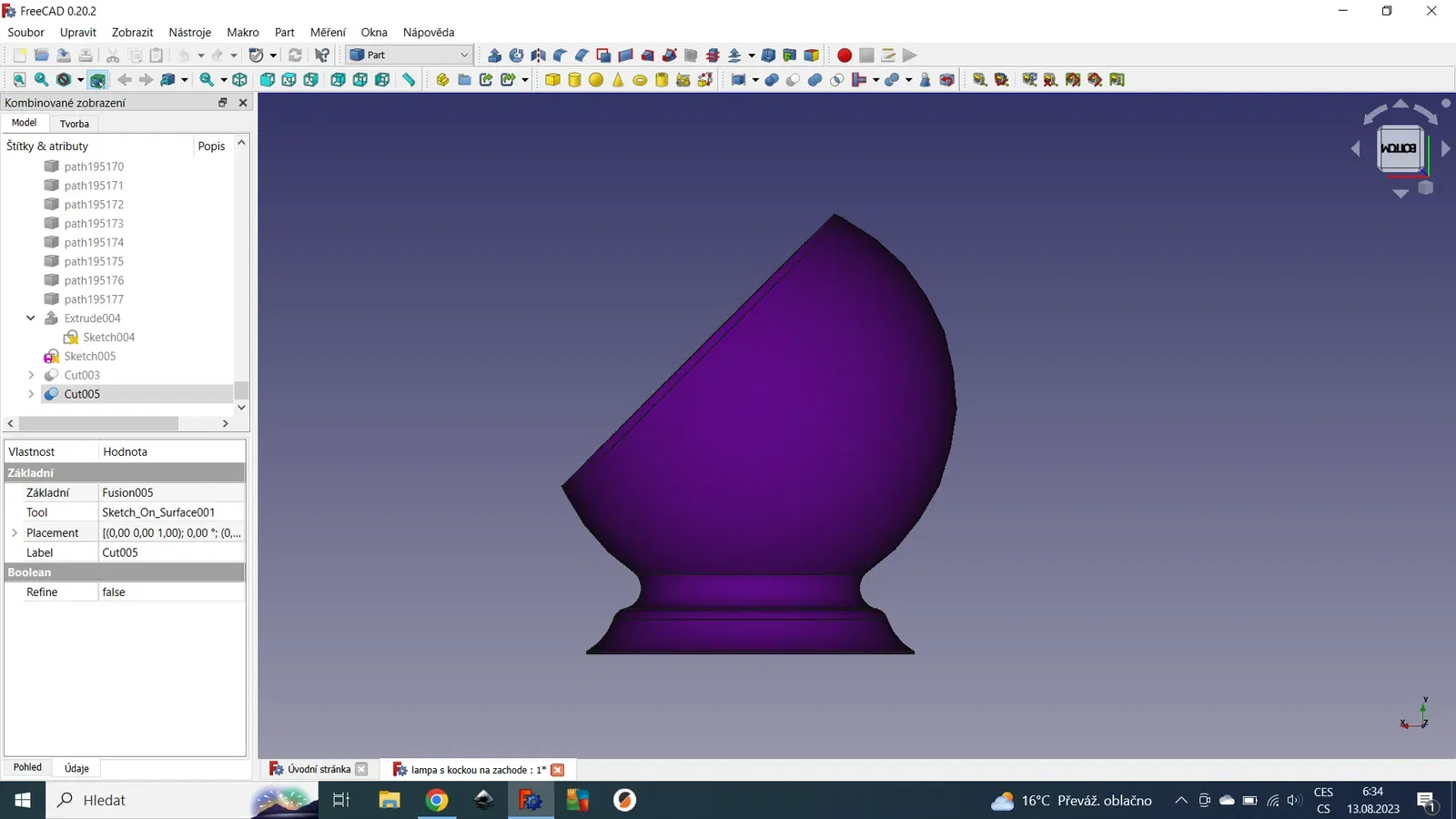This screenshot has height=819, width=1456.
Task: Create a Torus primitive
Action: pos(640,80)
